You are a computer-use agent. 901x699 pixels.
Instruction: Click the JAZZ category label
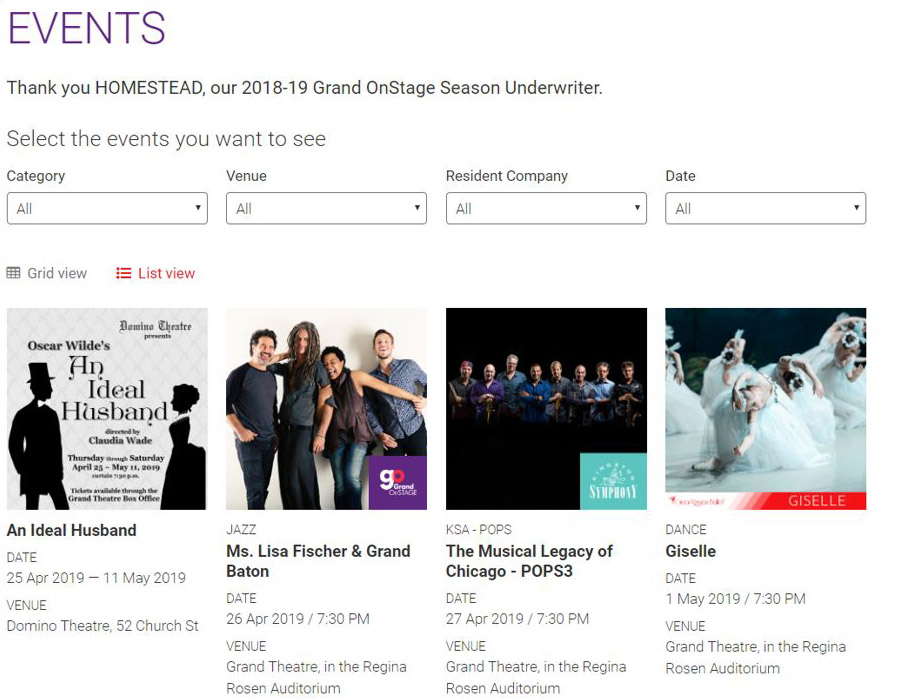(x=241, y=529)
